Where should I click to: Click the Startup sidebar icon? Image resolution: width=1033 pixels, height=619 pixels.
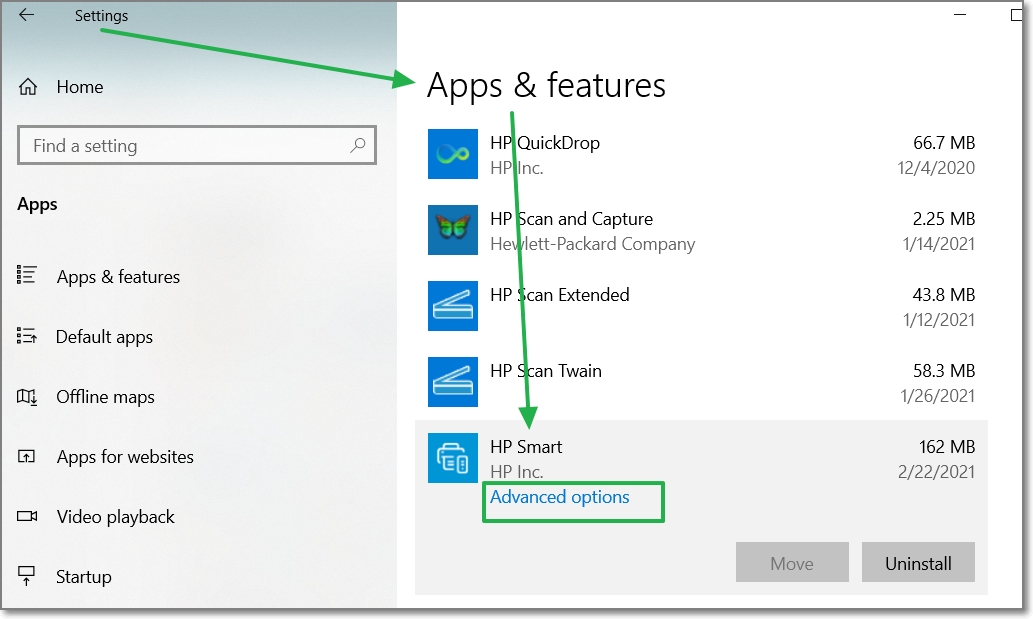26,576
